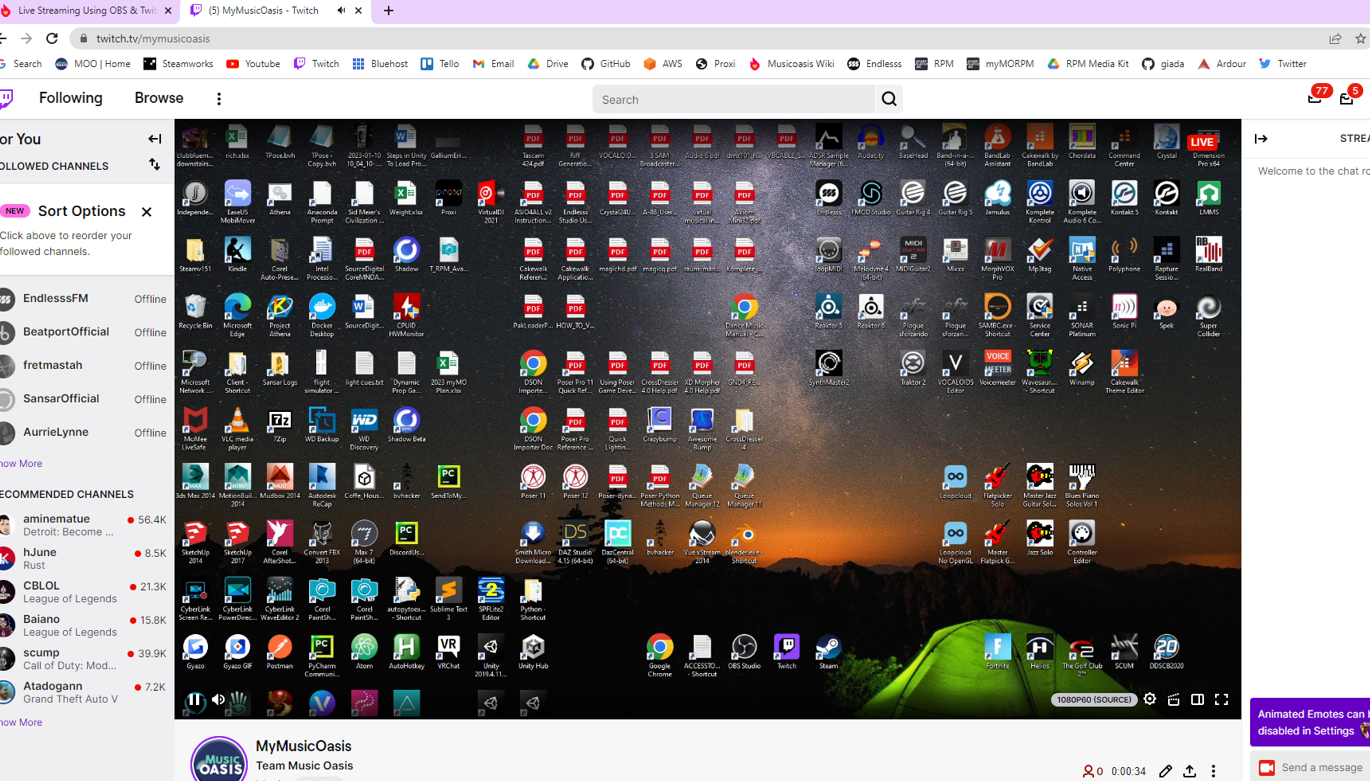
Task: Enter fullscreen on the video player
Action: [x=1221, y=700]
